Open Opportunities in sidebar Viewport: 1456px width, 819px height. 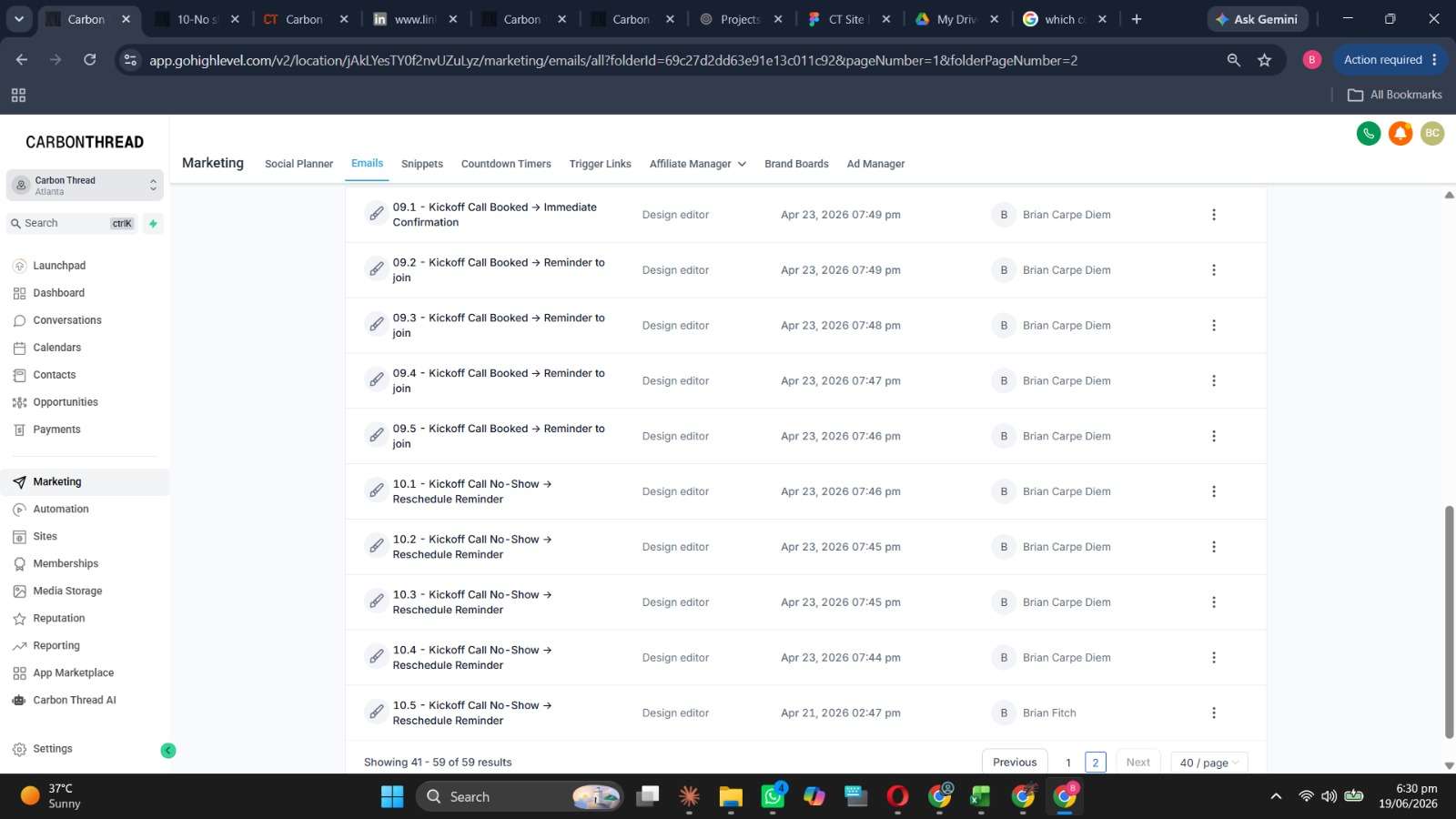(x=66, y=402)
